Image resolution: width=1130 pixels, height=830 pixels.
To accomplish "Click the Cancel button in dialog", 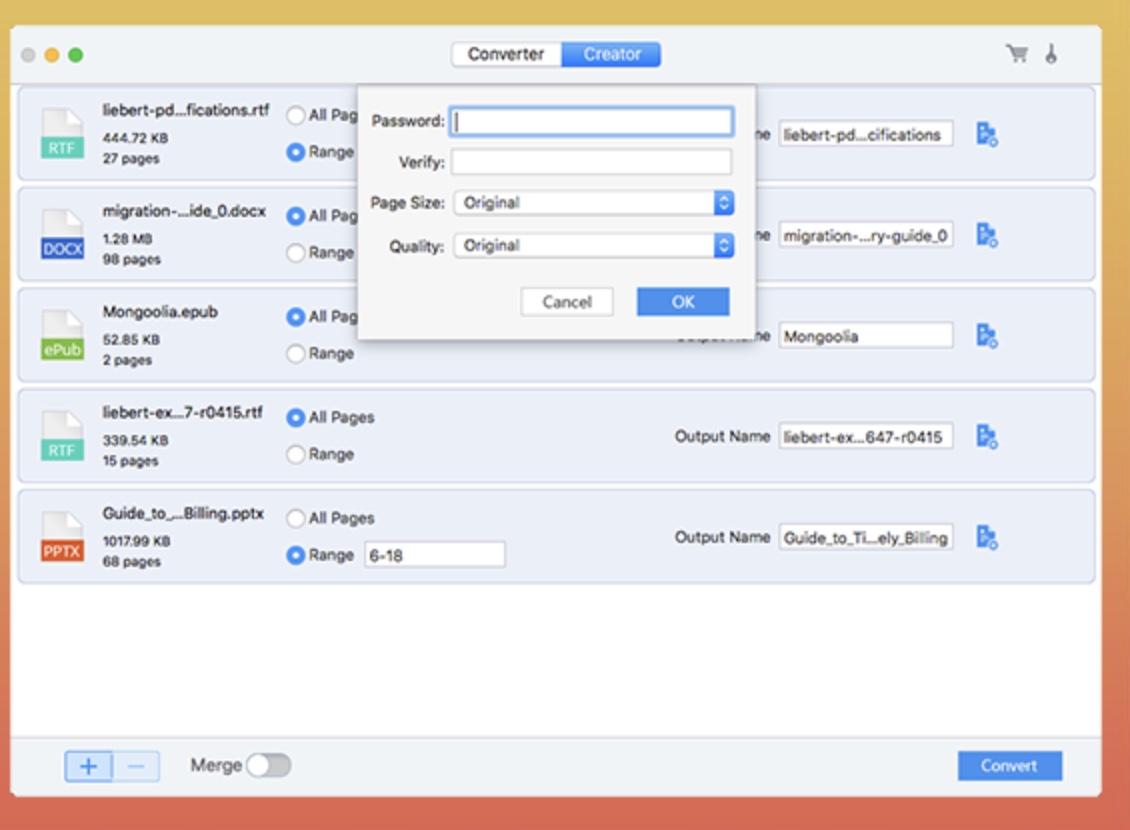I will [x=567, y=302].
